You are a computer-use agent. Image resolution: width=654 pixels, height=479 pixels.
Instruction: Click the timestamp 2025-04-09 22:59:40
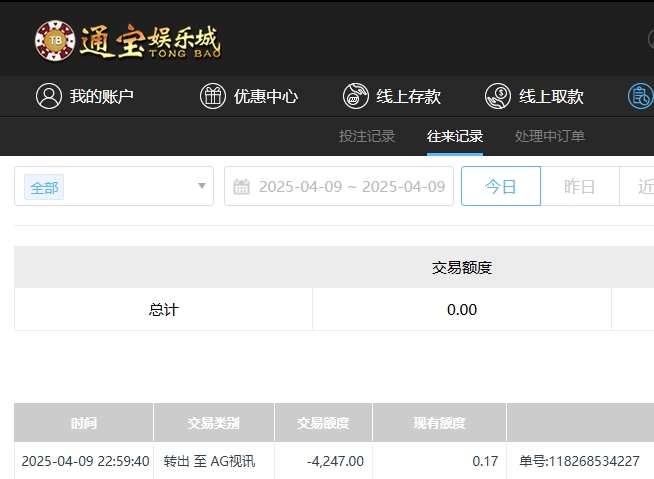86,461
